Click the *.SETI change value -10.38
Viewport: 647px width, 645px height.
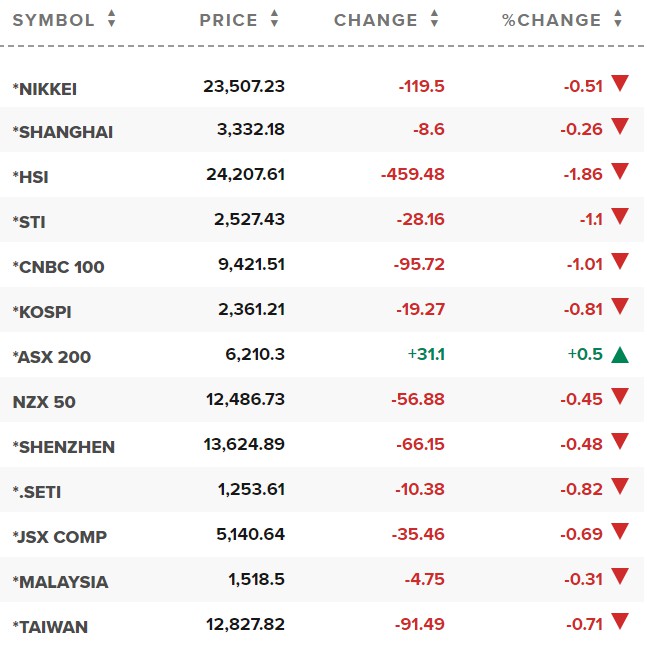click(x=419, y=491)
